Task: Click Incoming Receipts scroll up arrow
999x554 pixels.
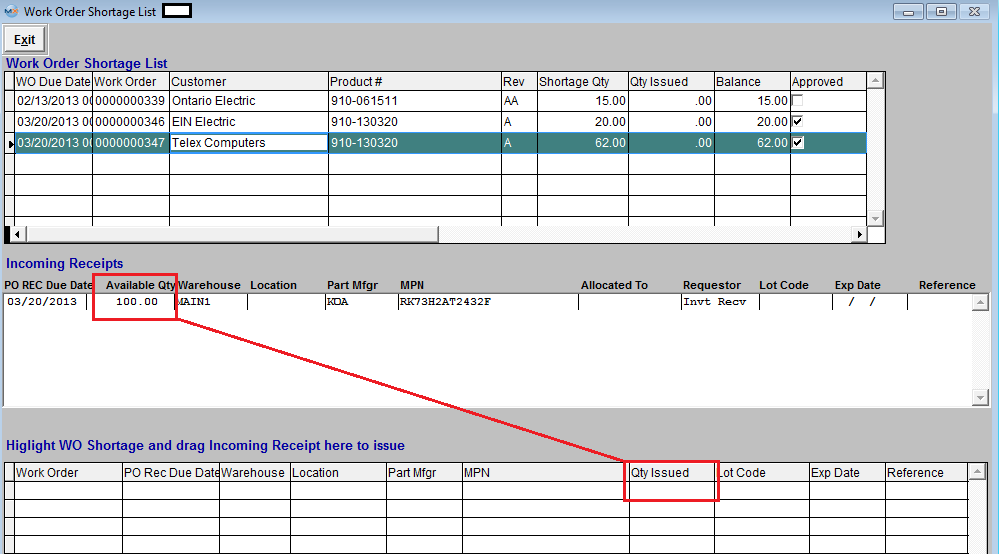Action: pos(980,302)
